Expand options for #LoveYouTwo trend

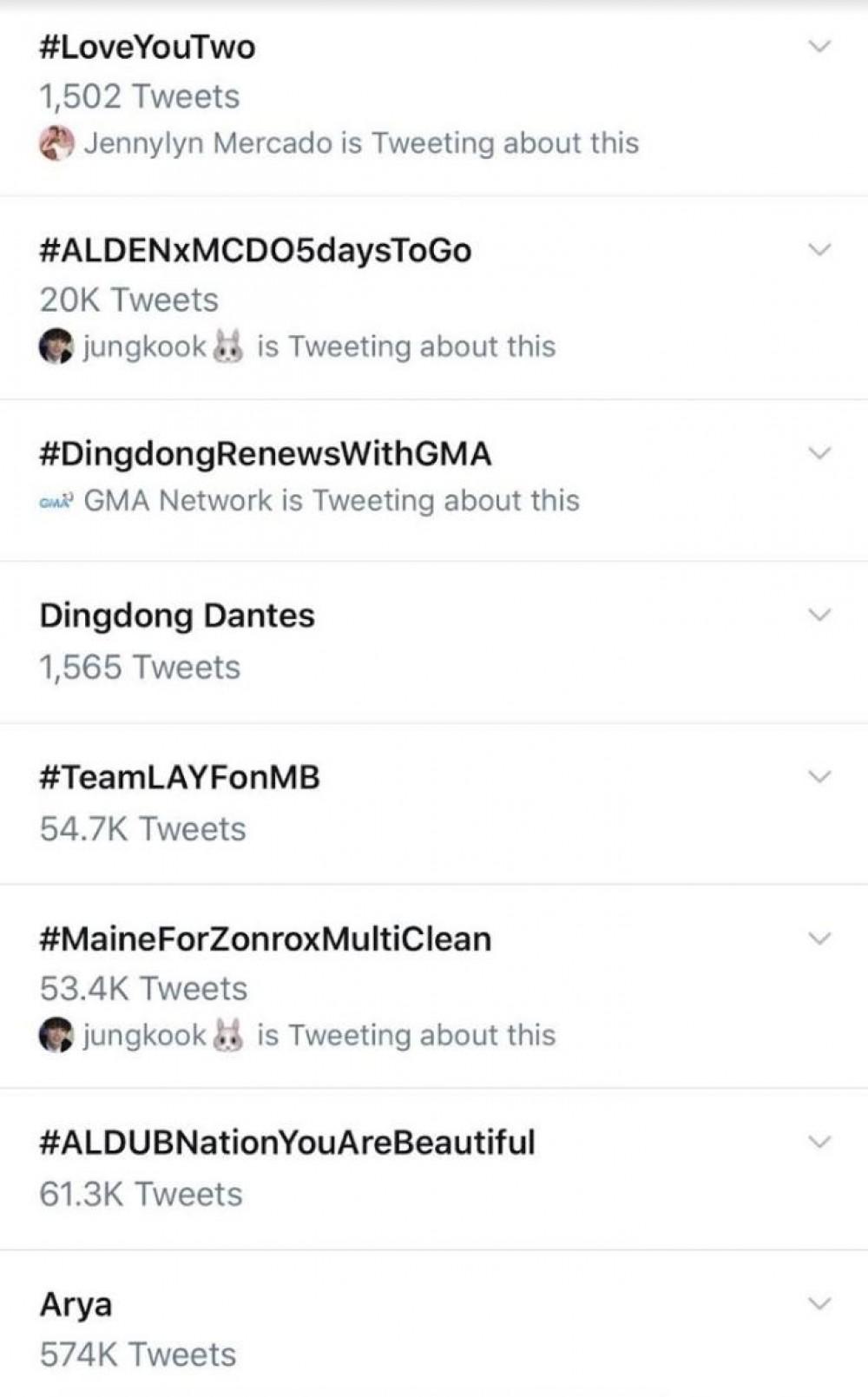click(819, 46)
